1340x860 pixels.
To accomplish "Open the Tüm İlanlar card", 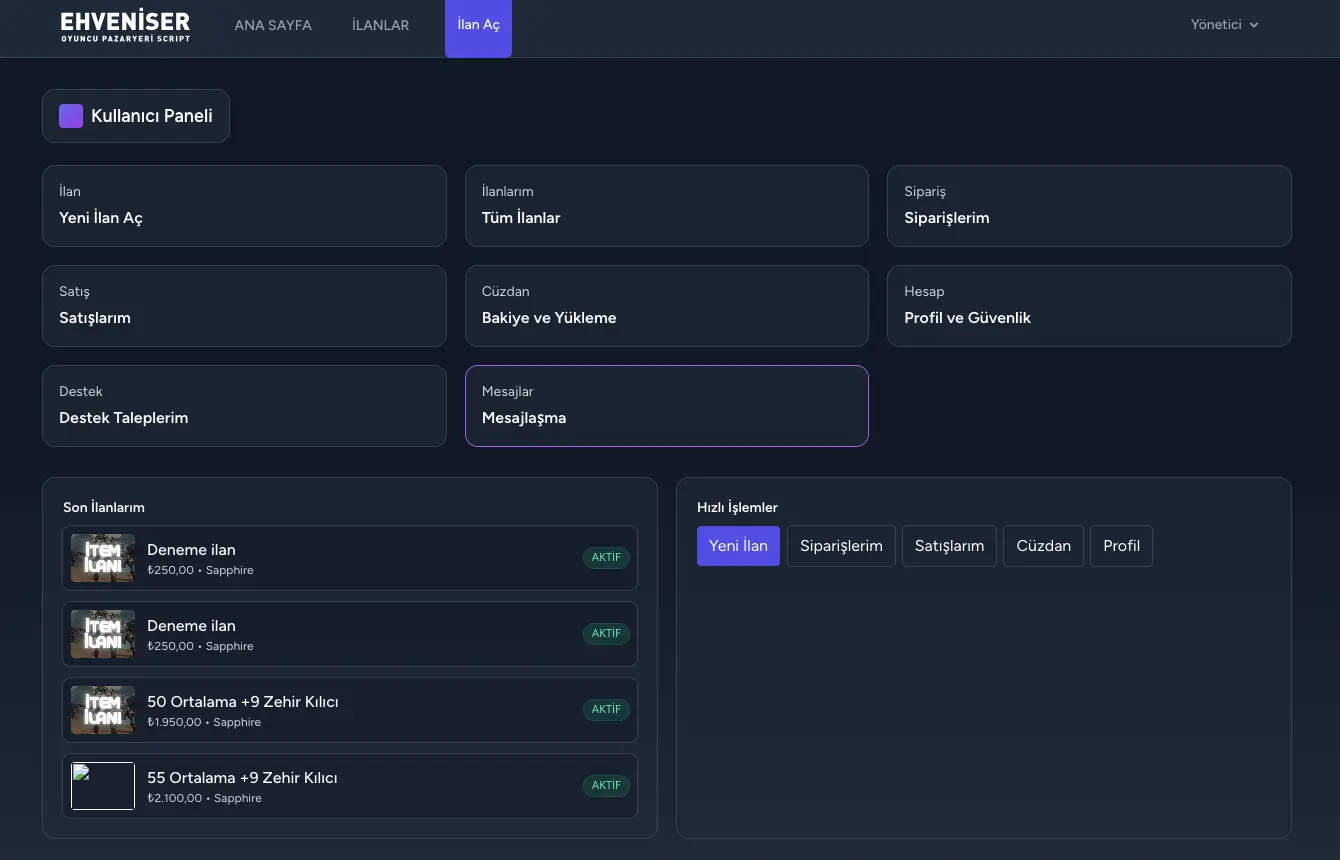I will [x=666, y=206].
